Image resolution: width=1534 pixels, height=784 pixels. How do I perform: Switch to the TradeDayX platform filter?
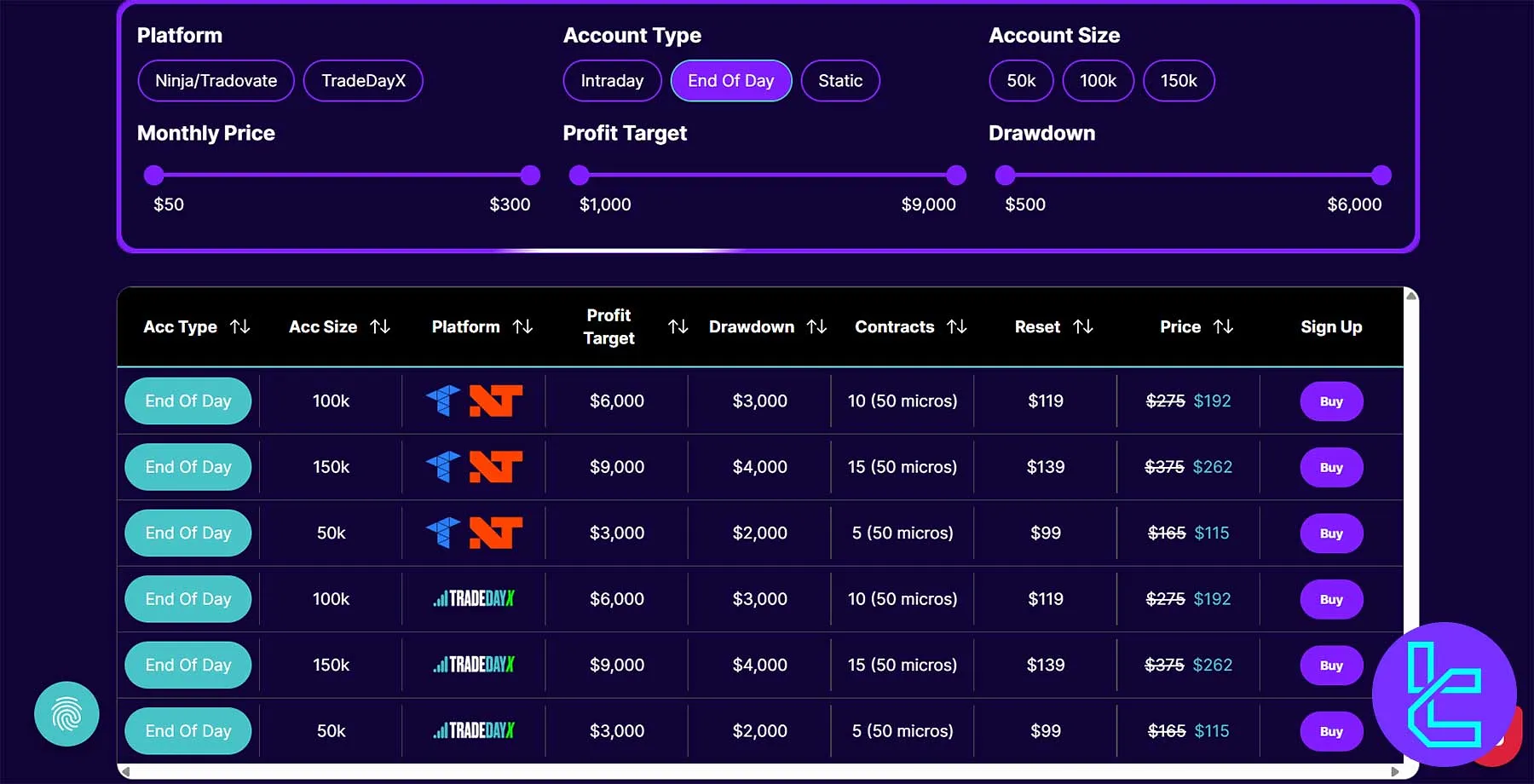coord(363,81)
